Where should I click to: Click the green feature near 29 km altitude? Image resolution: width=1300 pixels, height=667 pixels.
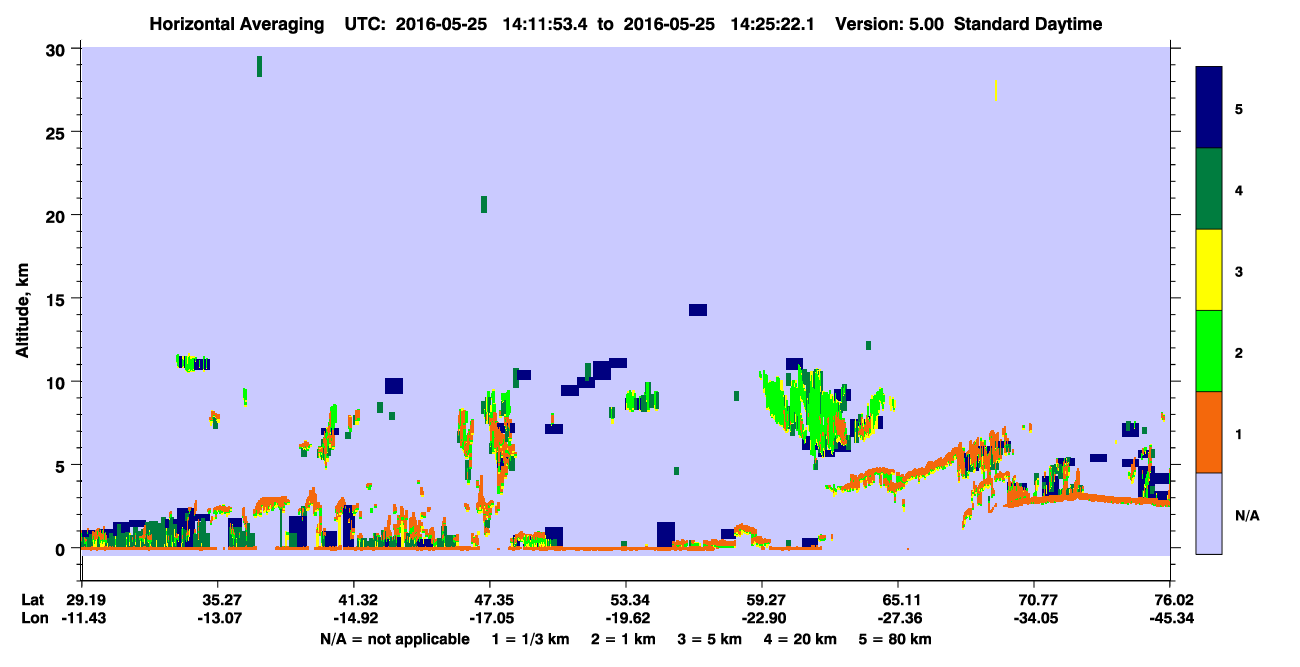point(260,66)
